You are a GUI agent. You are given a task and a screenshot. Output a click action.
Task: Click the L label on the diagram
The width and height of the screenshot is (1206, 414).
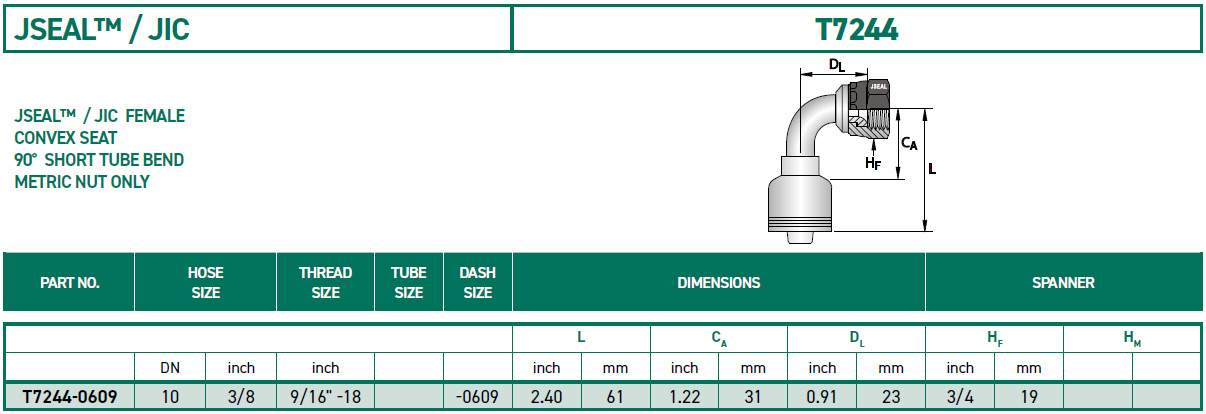(932, 169)
